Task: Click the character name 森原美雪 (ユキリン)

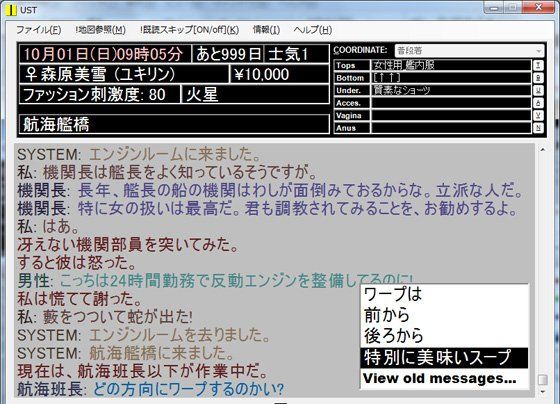Action: pyautogui.click(x=124, y=74)
